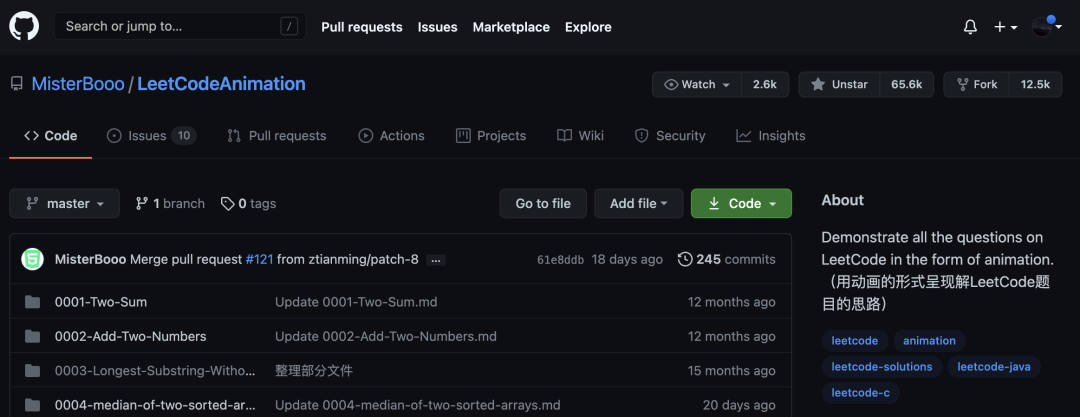Open the plus create-new dropdown
This screenshot has height=417, width=1080.
click(1006, 27)
